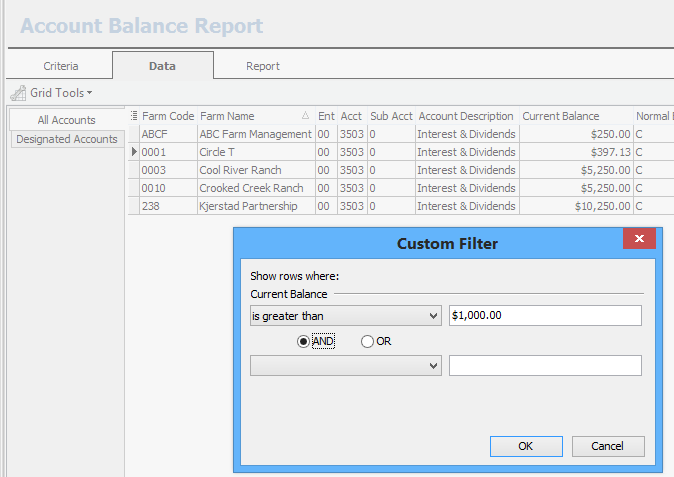674x477 pixels.
Task: Switch to the Criteria tab
Action: pos(61,66)
